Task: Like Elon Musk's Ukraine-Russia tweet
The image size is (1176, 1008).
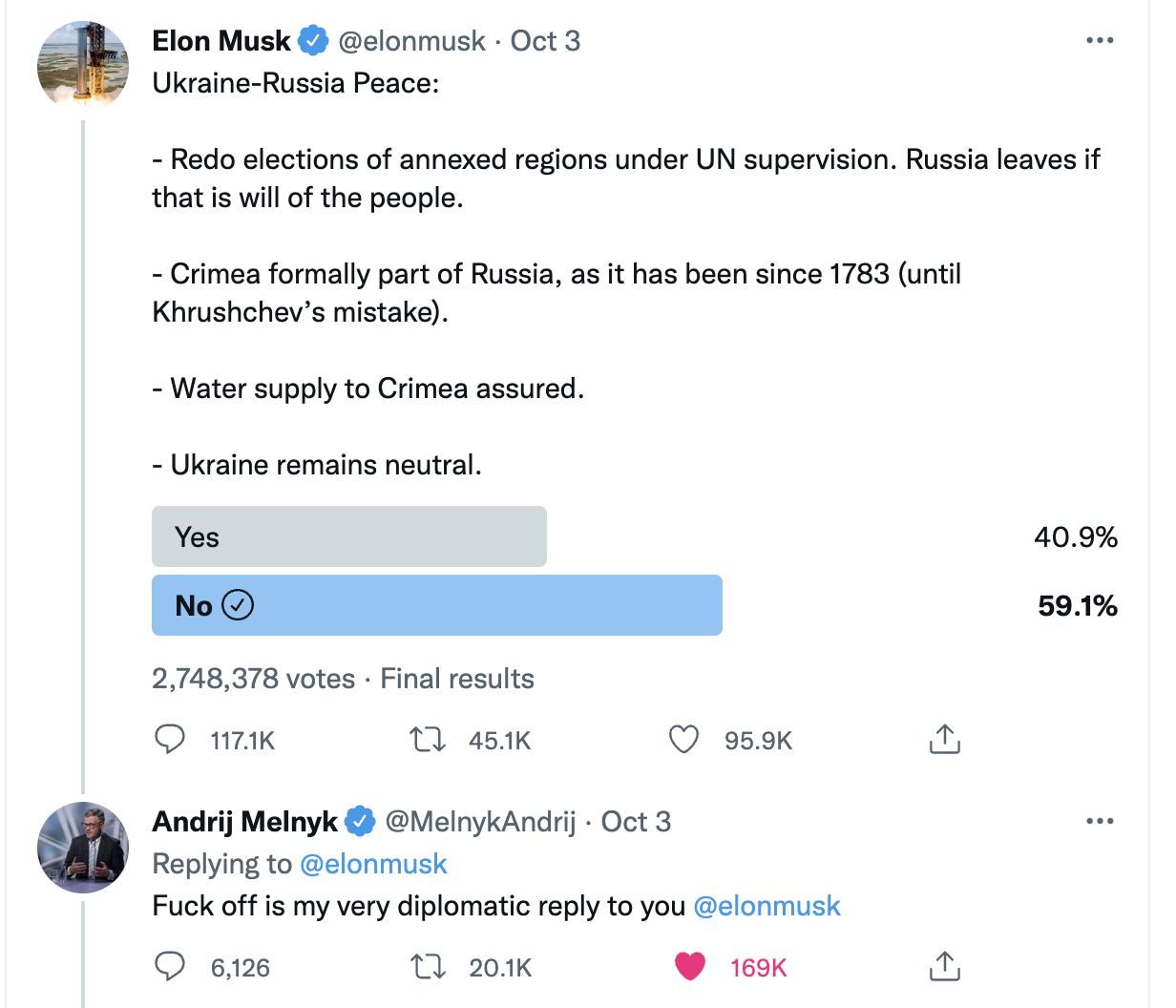Action: [683, 740]
